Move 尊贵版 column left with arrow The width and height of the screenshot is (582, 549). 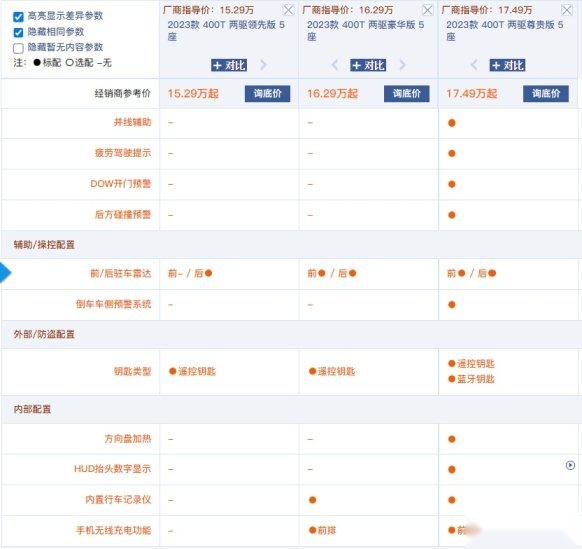(x=474, y=65)
